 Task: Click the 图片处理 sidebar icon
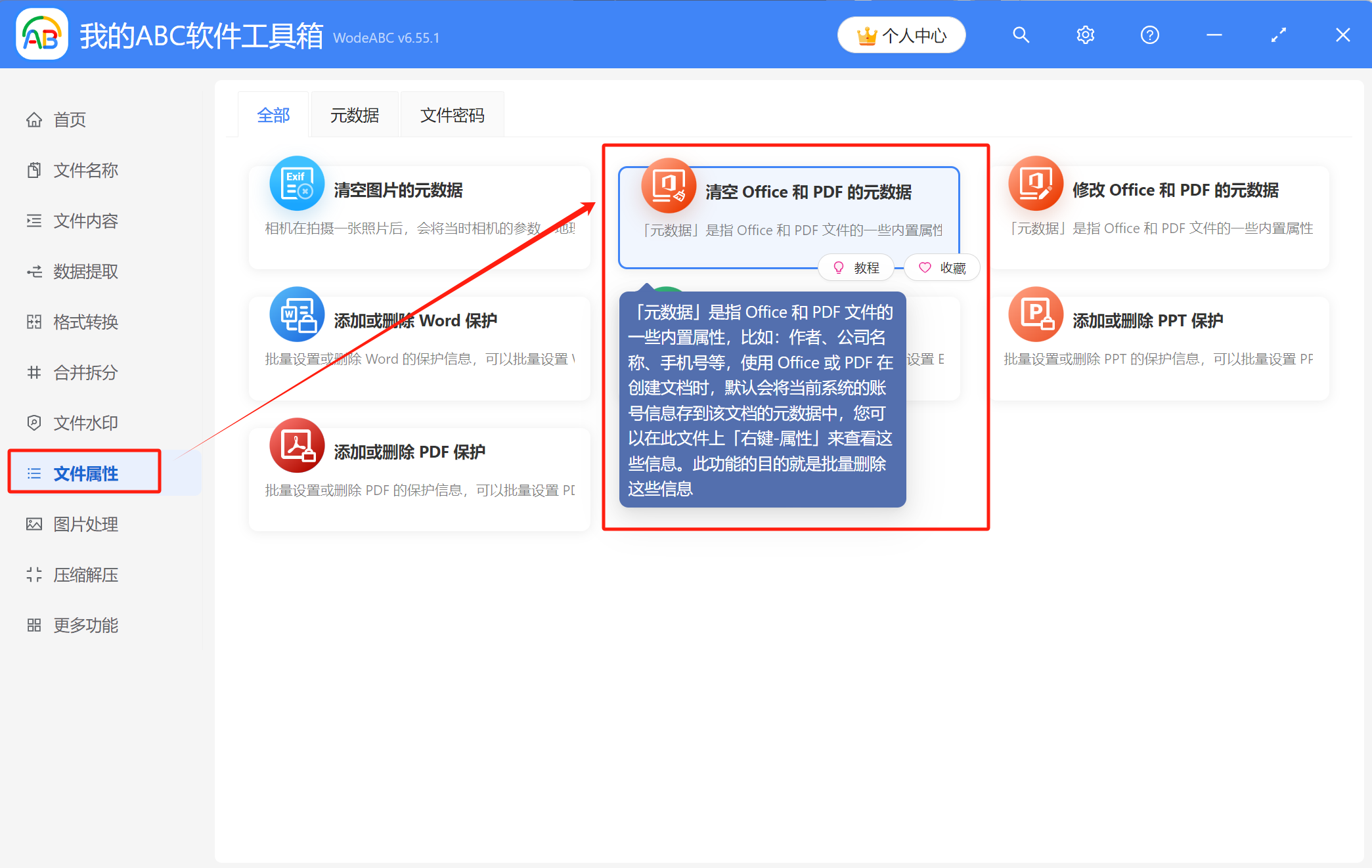(34, 524)
